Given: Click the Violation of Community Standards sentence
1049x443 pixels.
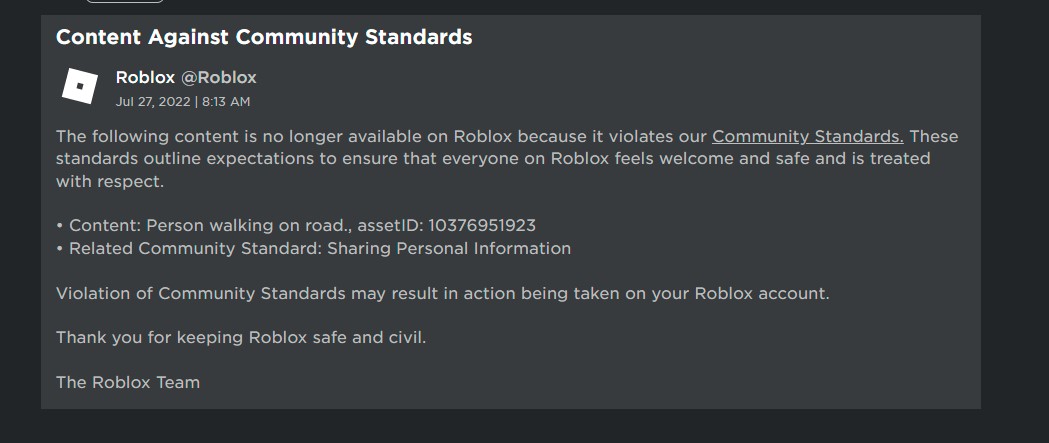Looking at the screenshot, I should click(x=442, y=293).
